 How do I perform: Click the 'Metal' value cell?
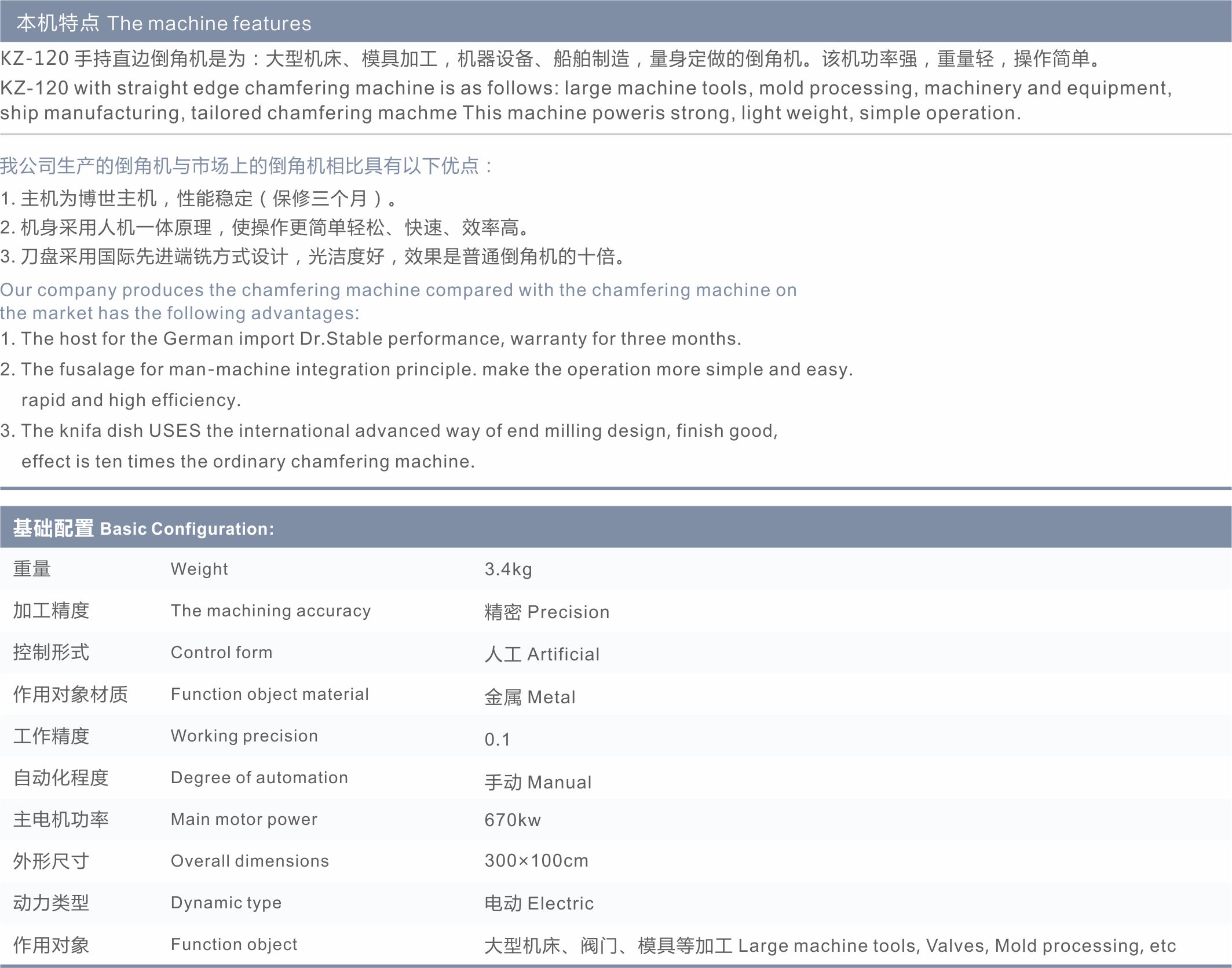(551, 697)
